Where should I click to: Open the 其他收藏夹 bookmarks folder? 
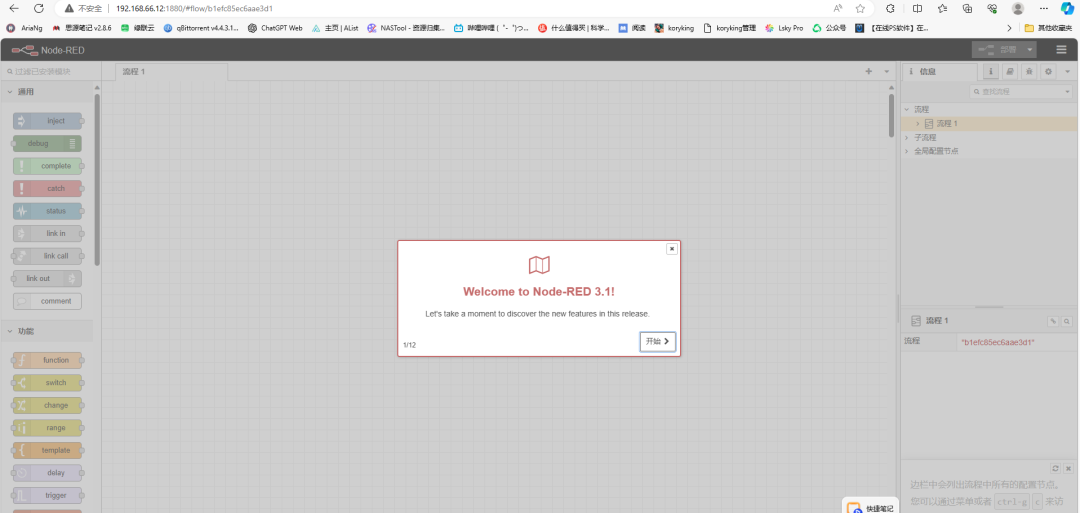click(1048, 28)
